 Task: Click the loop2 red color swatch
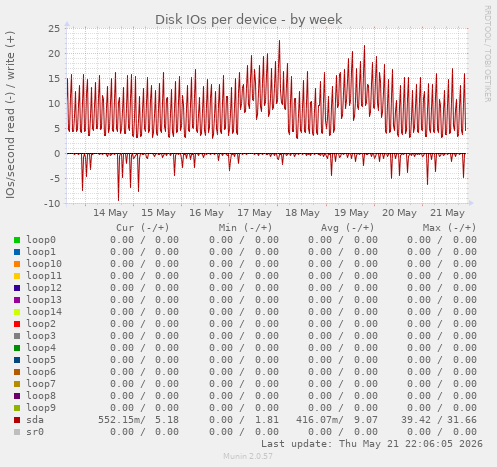coord(17,324)
